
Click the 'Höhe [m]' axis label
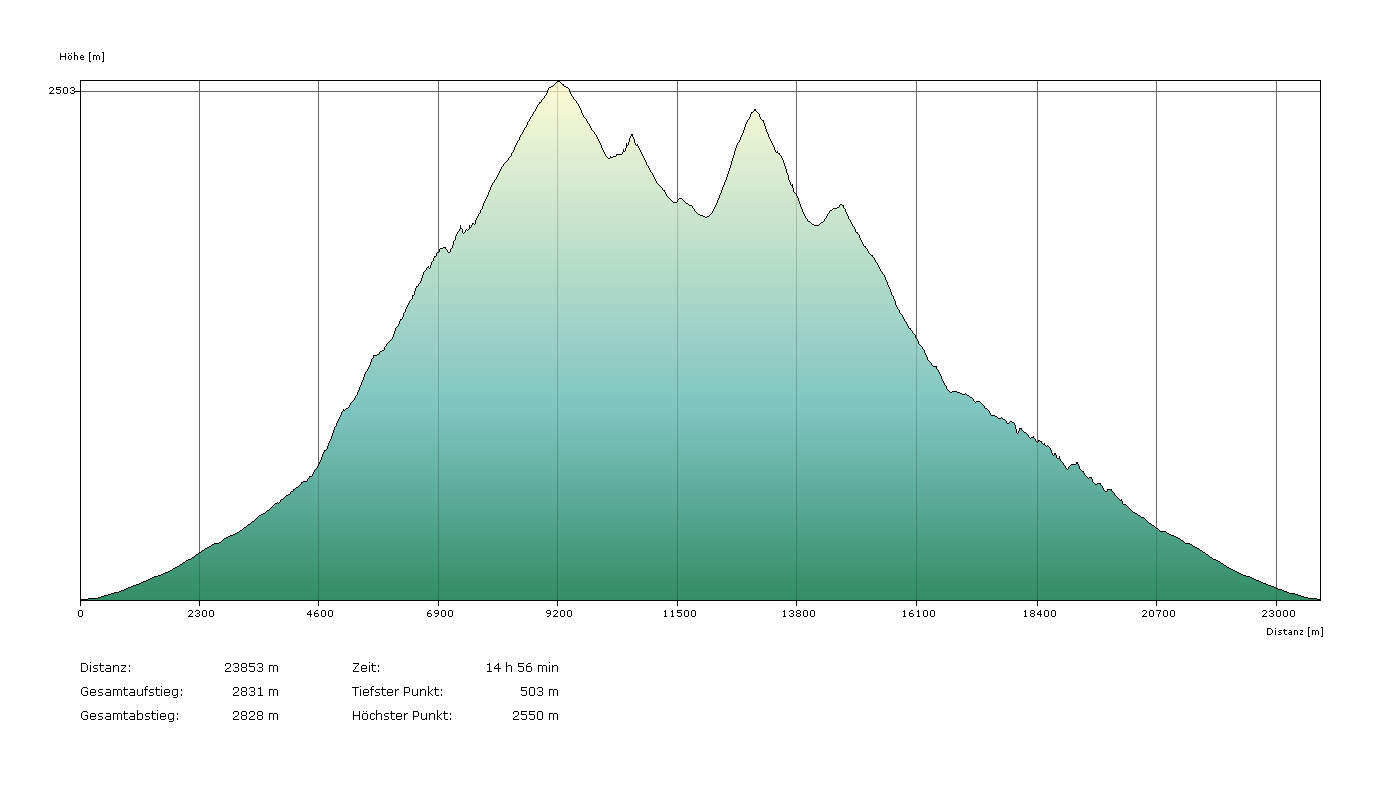tap(82, 57)
